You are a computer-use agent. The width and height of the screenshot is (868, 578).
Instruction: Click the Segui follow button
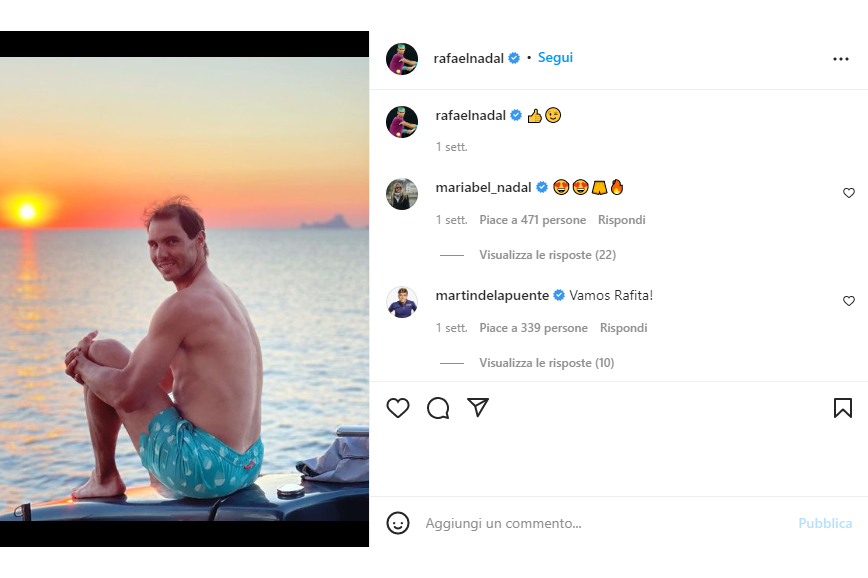[555, 58]
